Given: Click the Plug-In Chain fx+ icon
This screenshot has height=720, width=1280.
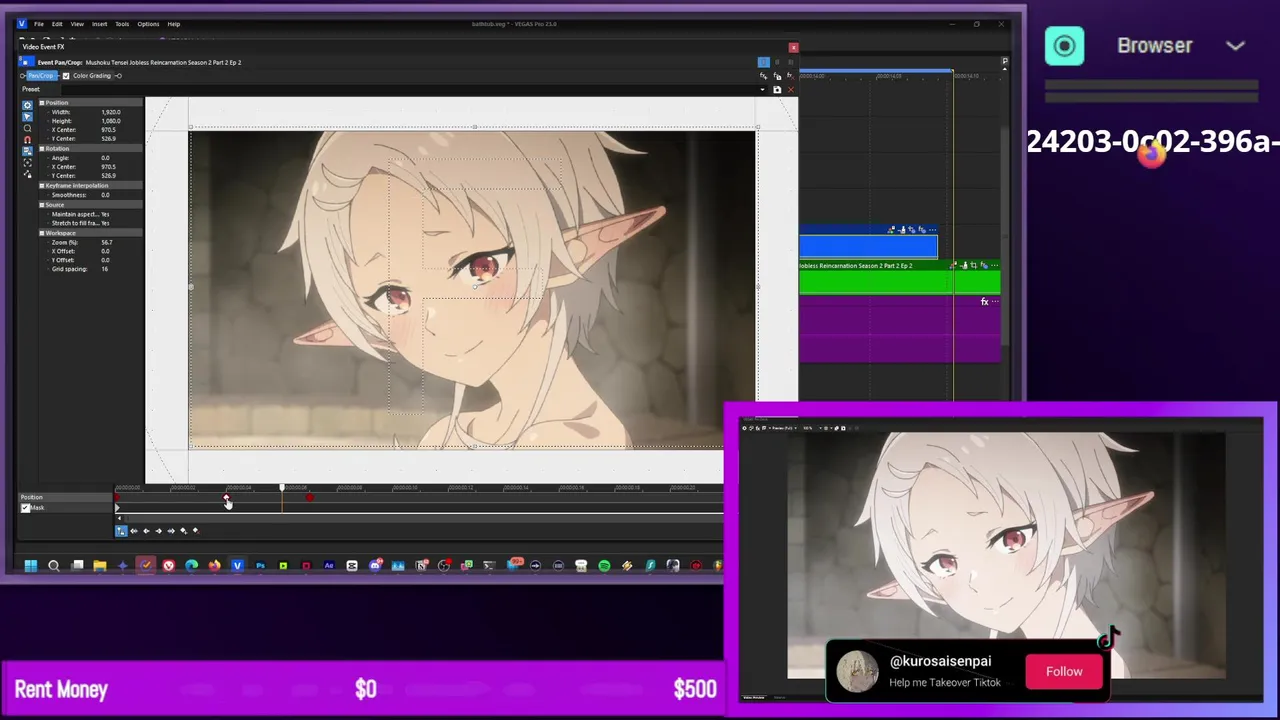Looking at the screenshot, I should pos(764,76).
